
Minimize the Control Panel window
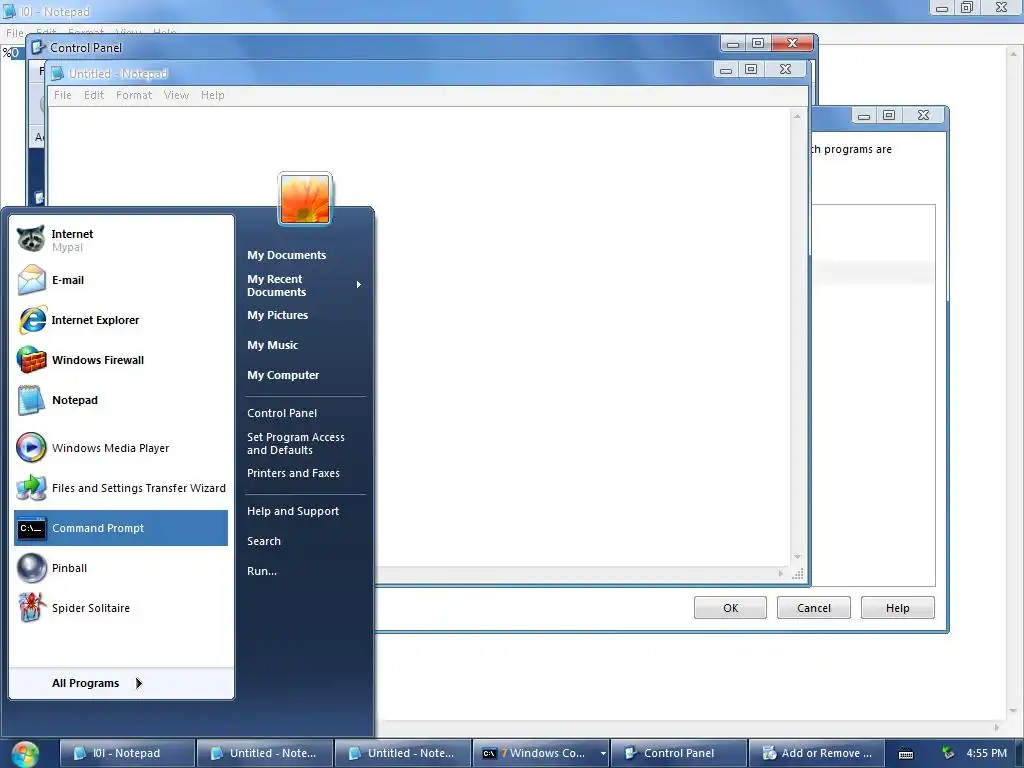733,44
